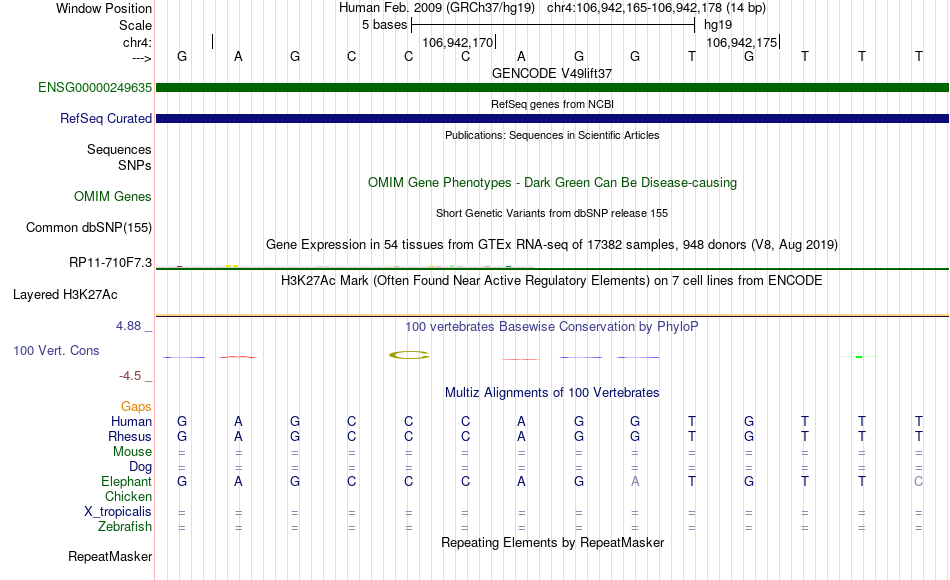Image resolution: width=950 pixels, height=580 pixels.
Task: Click the OMIM Gene Phenotypes track title
Action: [x=552, y=182]
